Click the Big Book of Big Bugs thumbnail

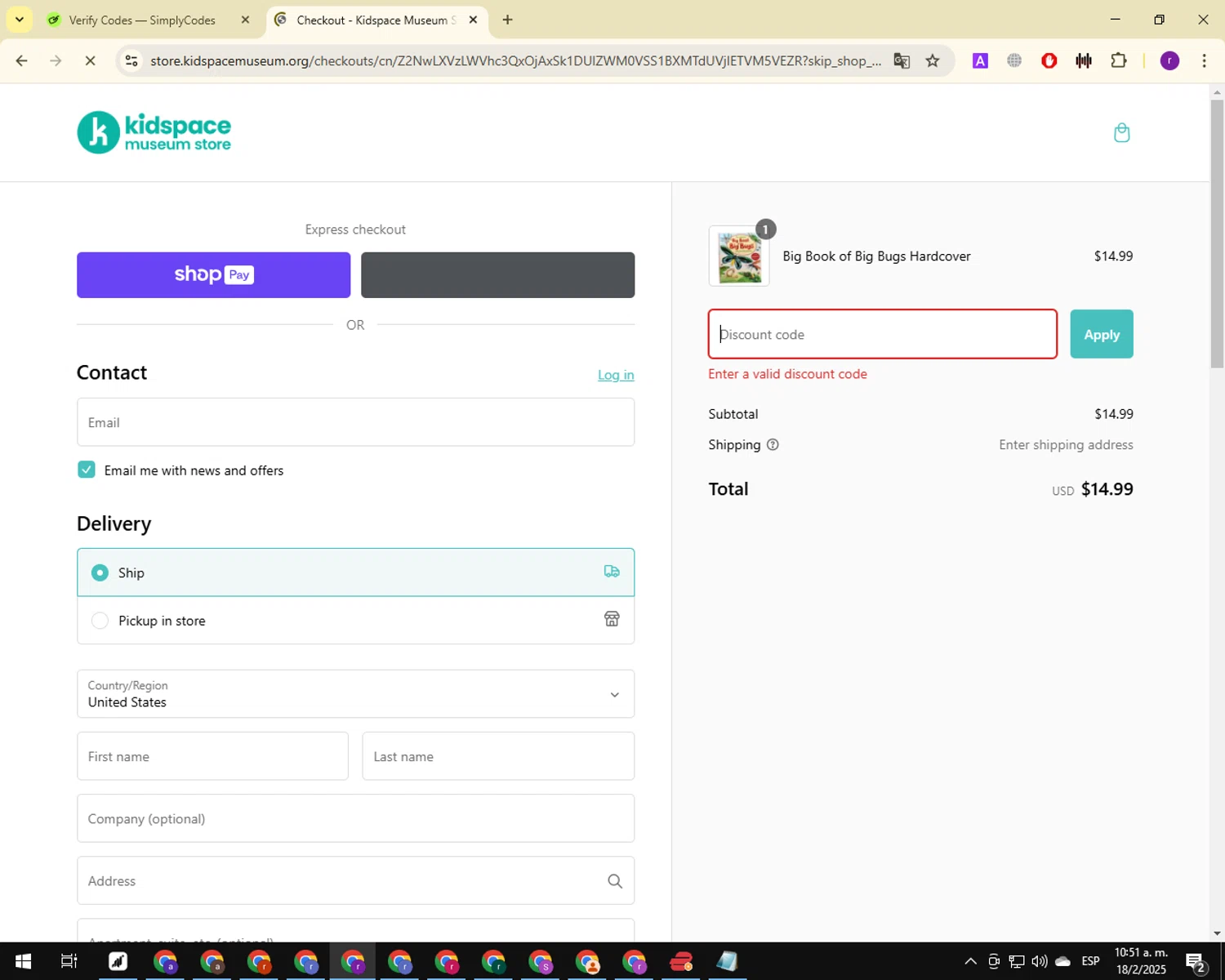tap(739, 256)
